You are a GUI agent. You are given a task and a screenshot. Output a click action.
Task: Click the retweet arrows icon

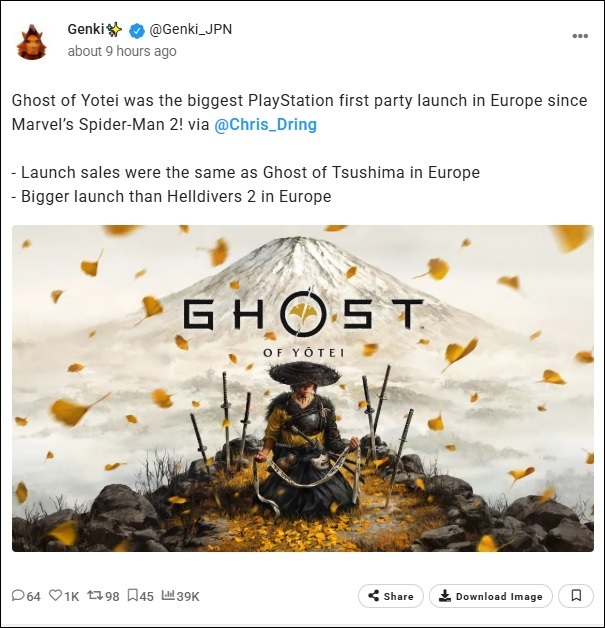click(95, 596)
